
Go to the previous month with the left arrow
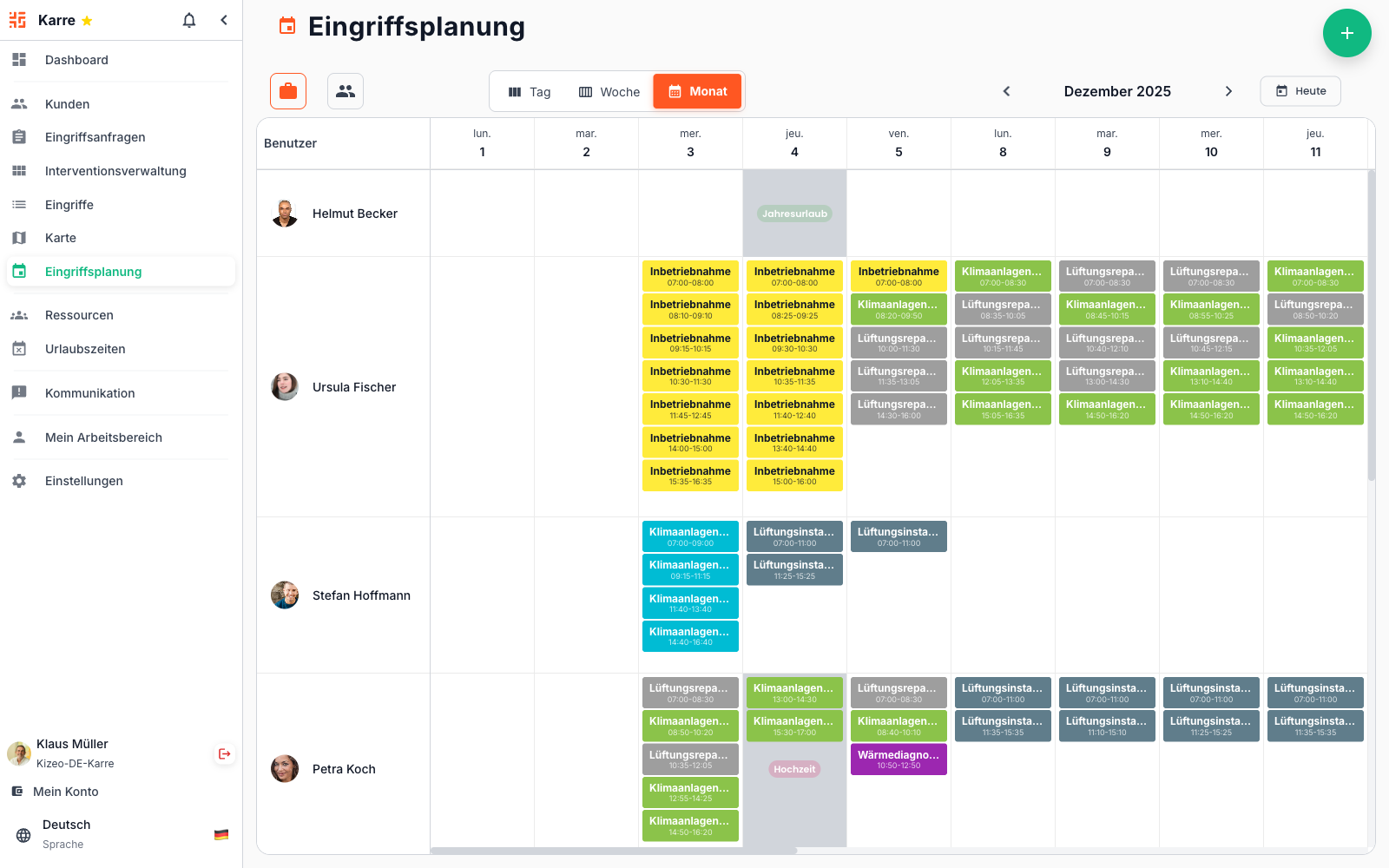click(1006, 90)
